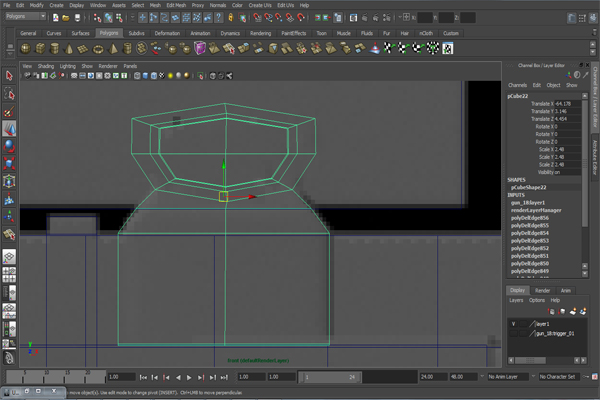
Task: Enable smooth shade all cube icon in viewport
Action: (x=145, y=76)
